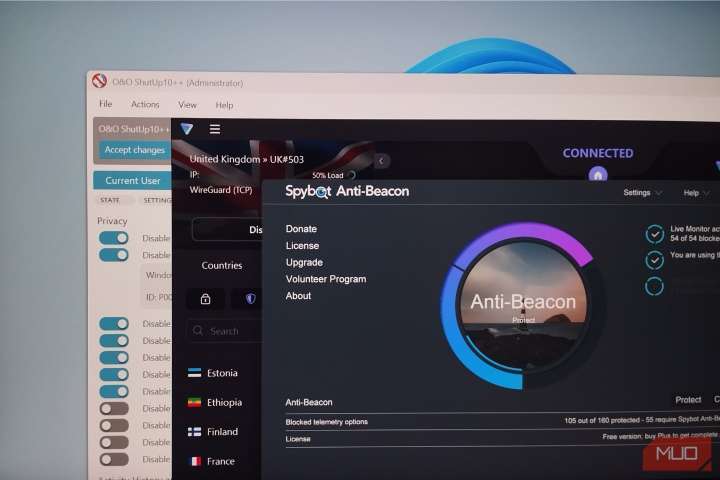Click the Accept changes button
The image size is (720, 480).
point(135,150)
